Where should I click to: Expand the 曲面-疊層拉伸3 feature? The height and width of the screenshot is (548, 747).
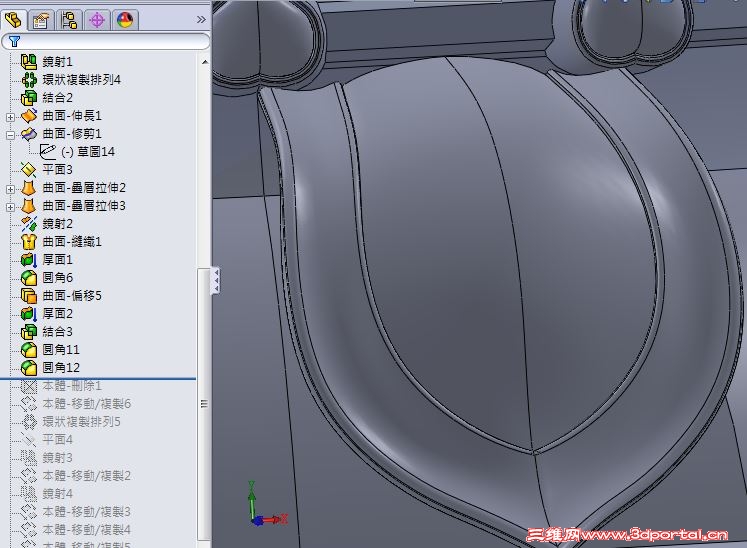[x=10, y=207]
